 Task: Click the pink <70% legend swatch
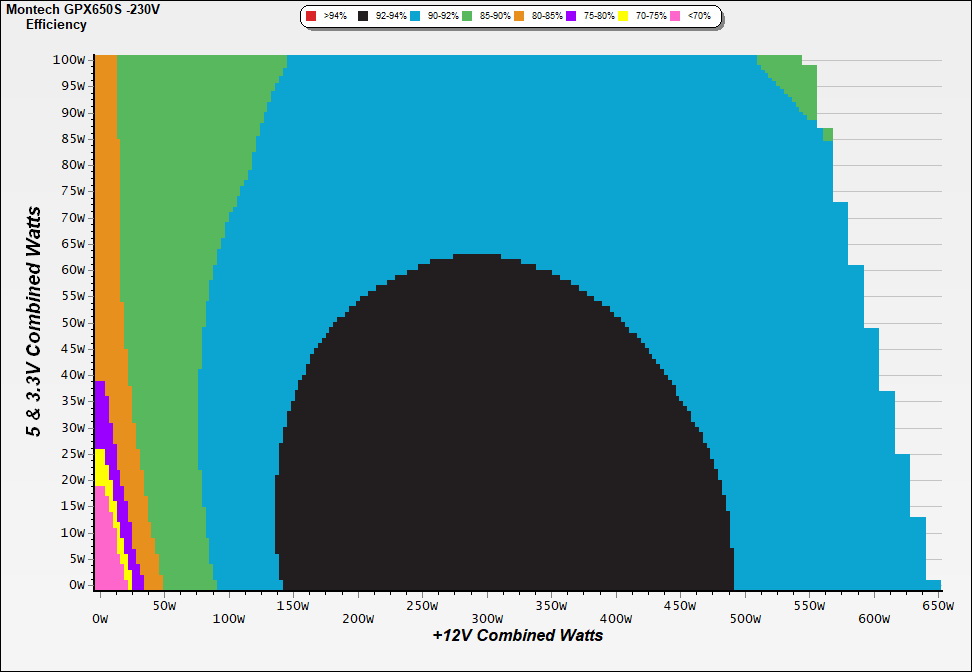point(675,17)
